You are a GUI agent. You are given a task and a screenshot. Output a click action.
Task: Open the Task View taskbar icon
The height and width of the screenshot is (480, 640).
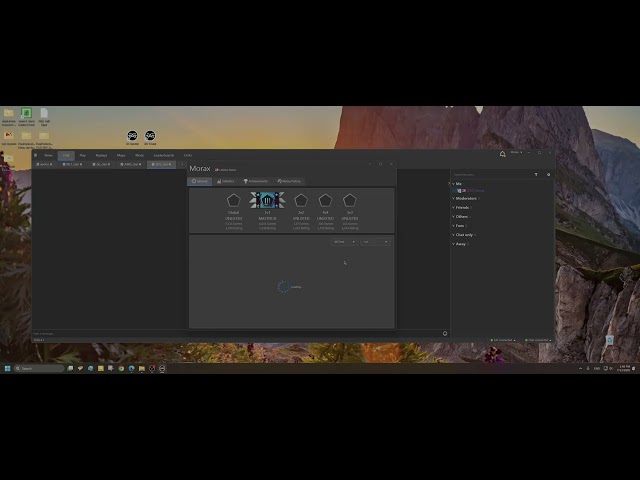(x=70, y=368)
